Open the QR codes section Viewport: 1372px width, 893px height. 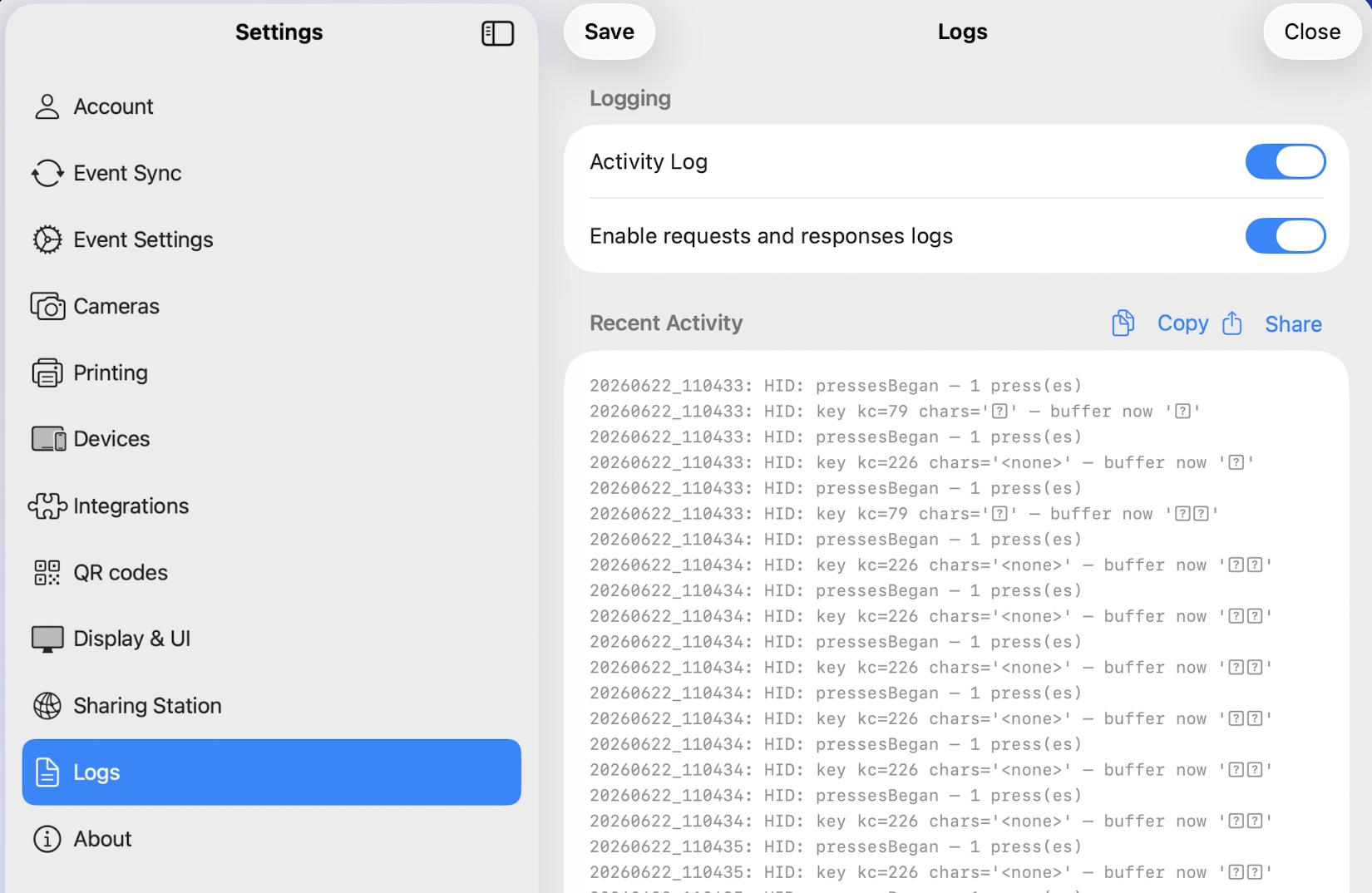click(x=271, y=572)
